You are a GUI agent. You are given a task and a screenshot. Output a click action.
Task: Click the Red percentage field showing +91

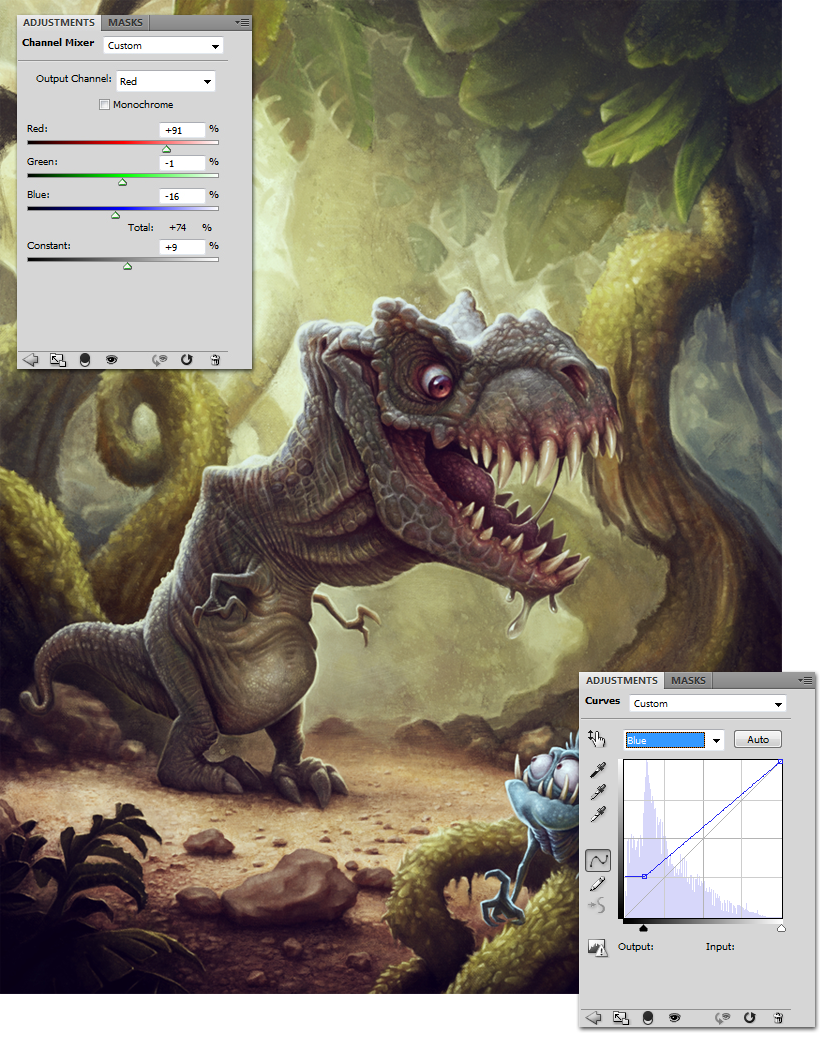tap(183, 130)
